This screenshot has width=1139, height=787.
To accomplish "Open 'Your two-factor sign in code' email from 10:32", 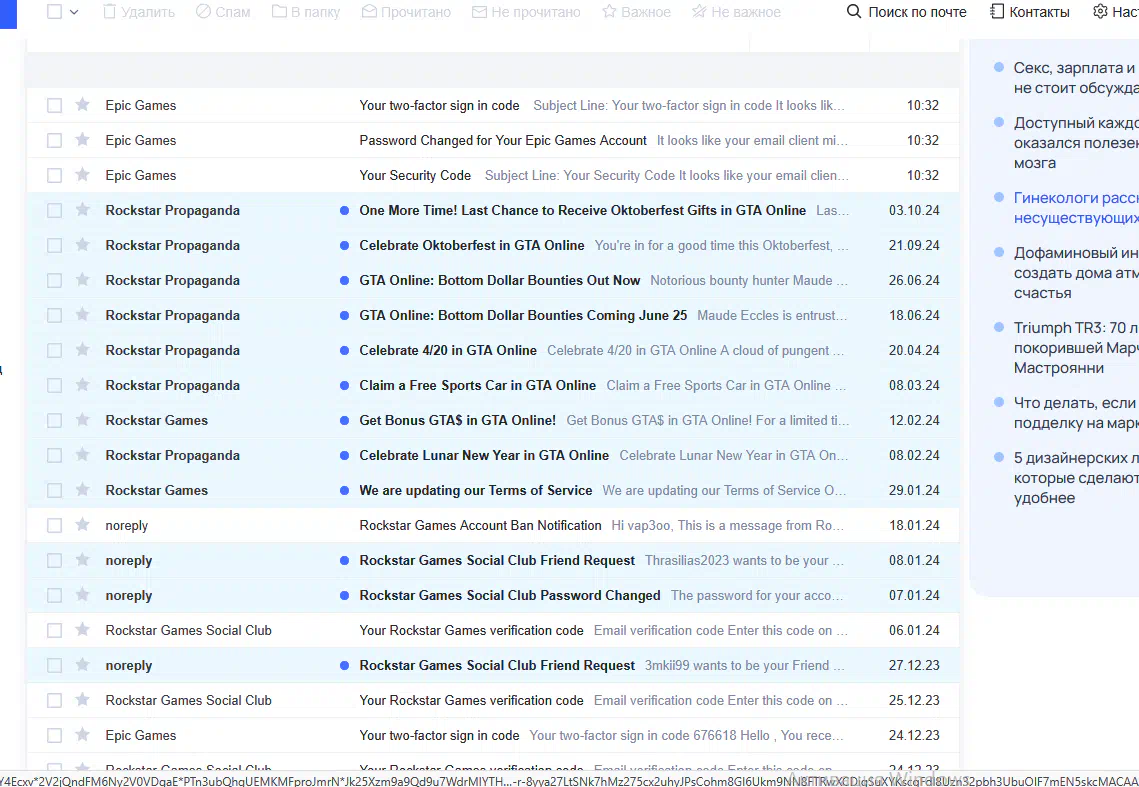I will [x=493, y=105].
